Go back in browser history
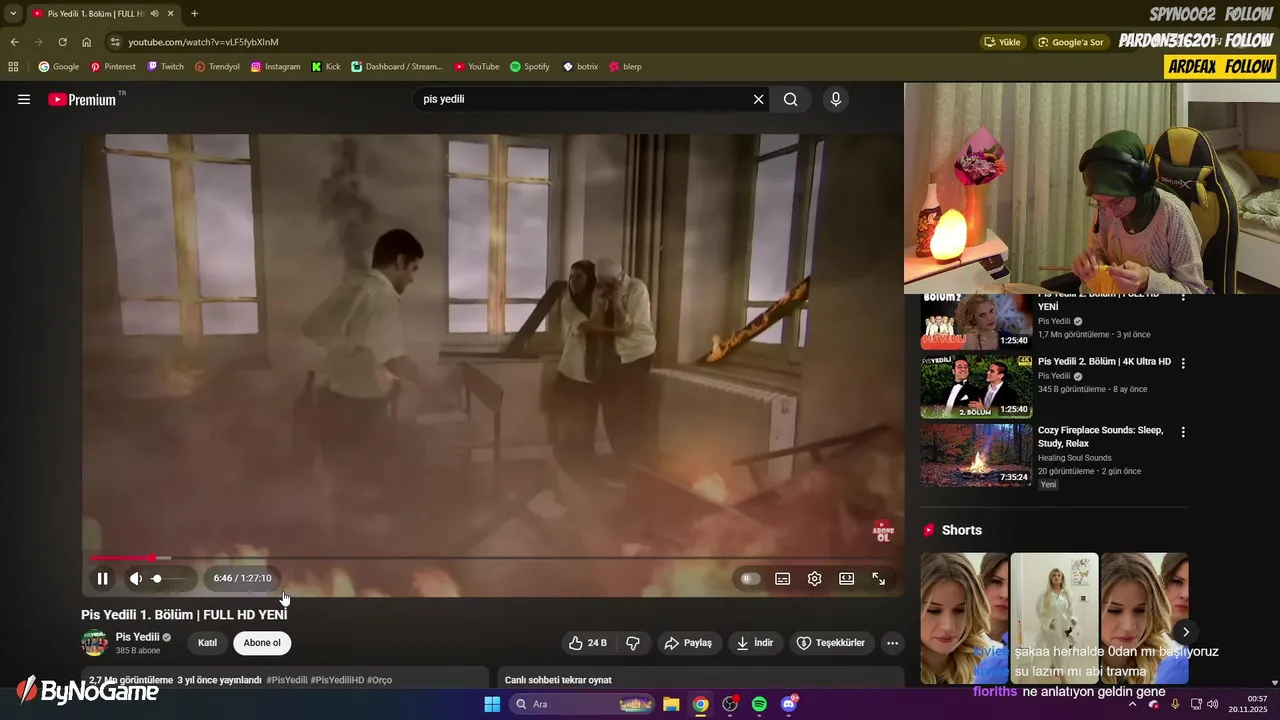Viewport: 1280px width, 720px height. click(14, 42)
